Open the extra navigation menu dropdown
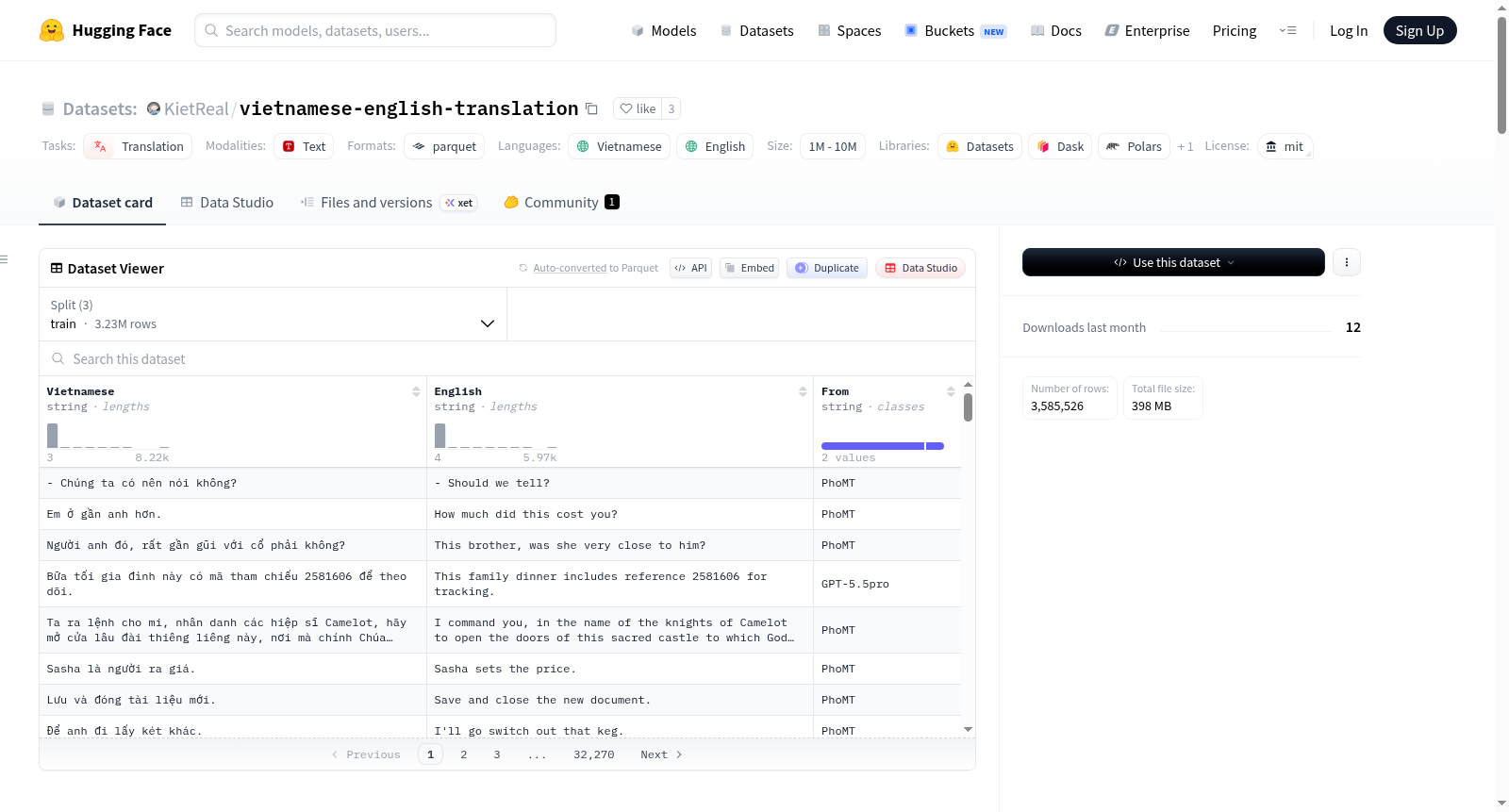The height and width of the screenshot is (812, 1509). point(1287,30)
